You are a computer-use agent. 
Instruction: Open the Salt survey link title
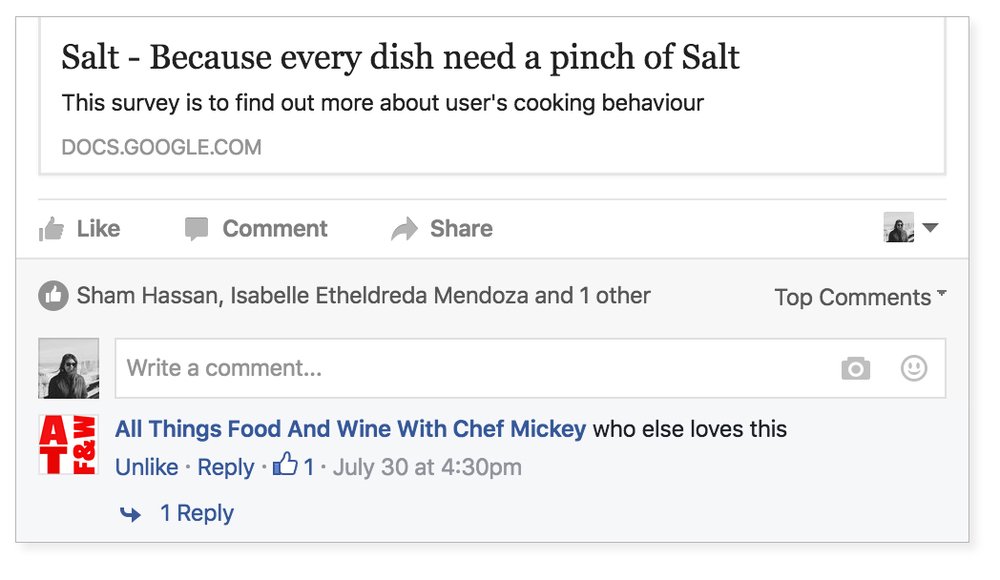(401, 57)
